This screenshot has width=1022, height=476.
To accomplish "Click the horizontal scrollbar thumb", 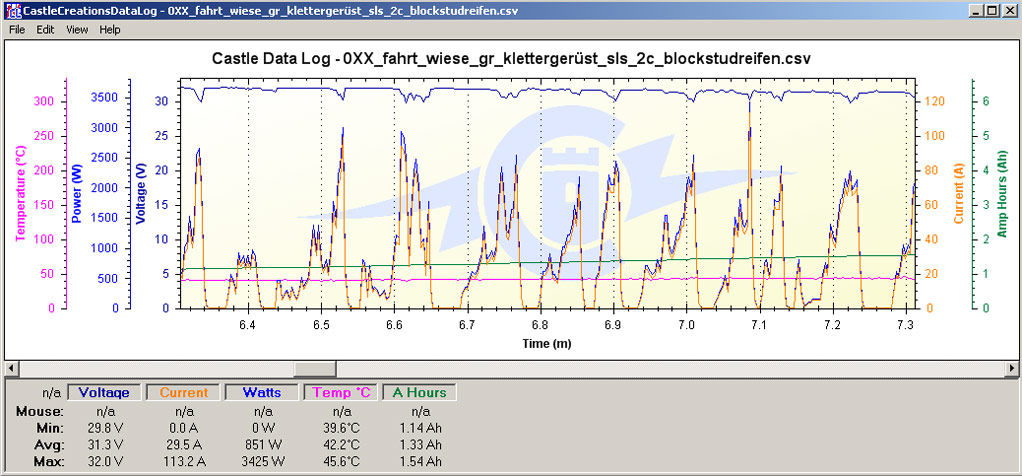I will [315, 368].
